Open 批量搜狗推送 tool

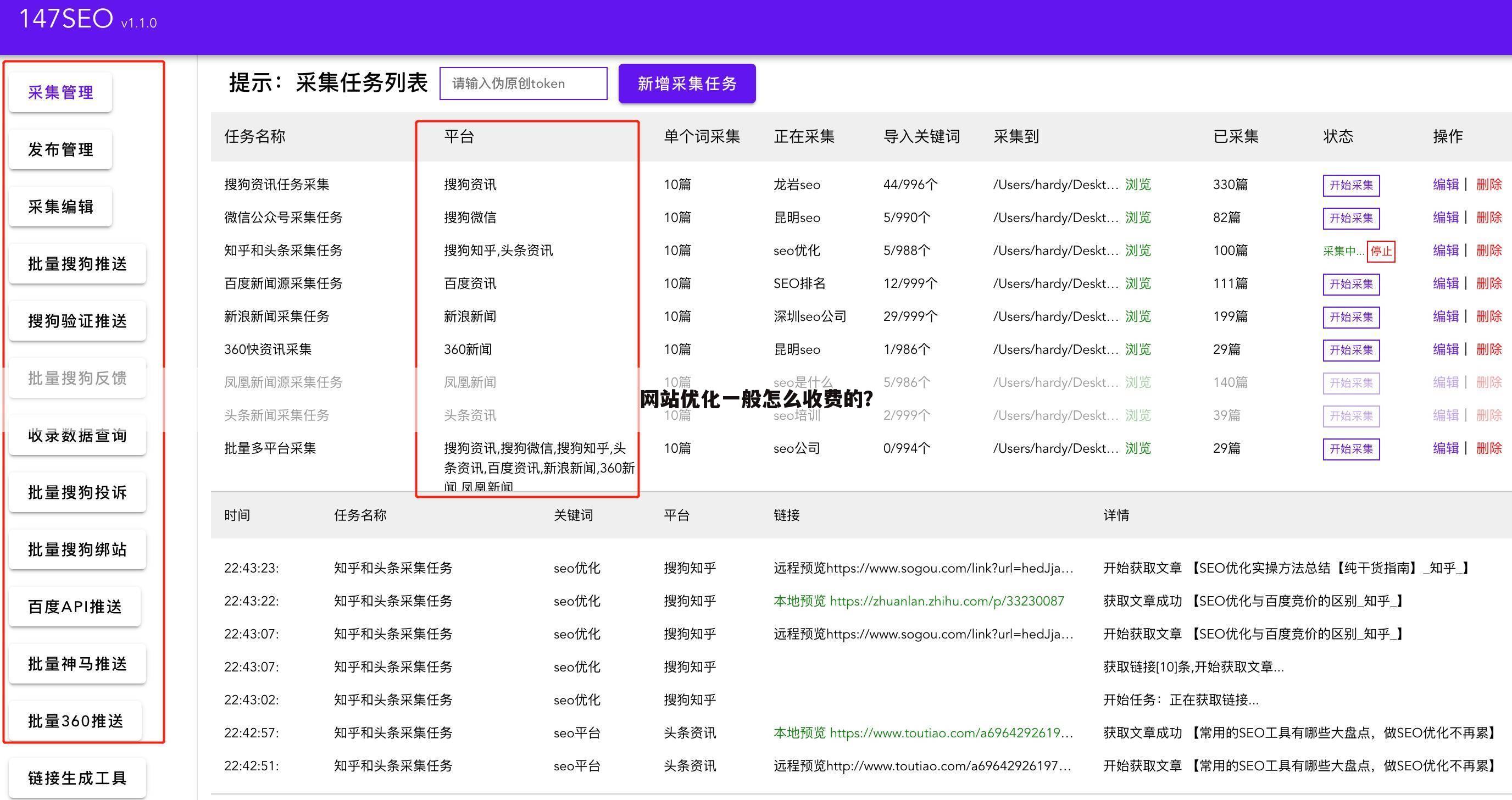coord(77,264)
